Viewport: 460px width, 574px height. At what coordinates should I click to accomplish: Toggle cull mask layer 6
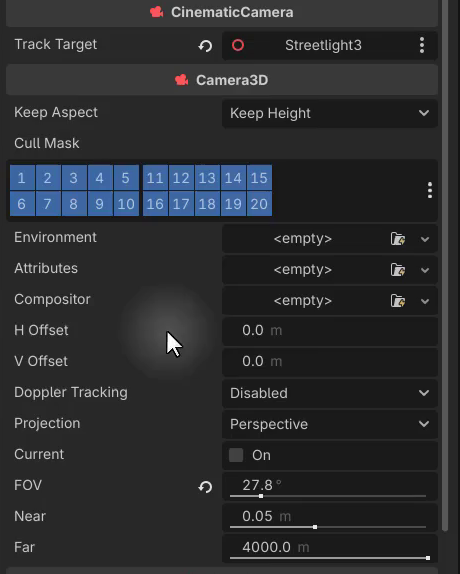click(22, 204)
